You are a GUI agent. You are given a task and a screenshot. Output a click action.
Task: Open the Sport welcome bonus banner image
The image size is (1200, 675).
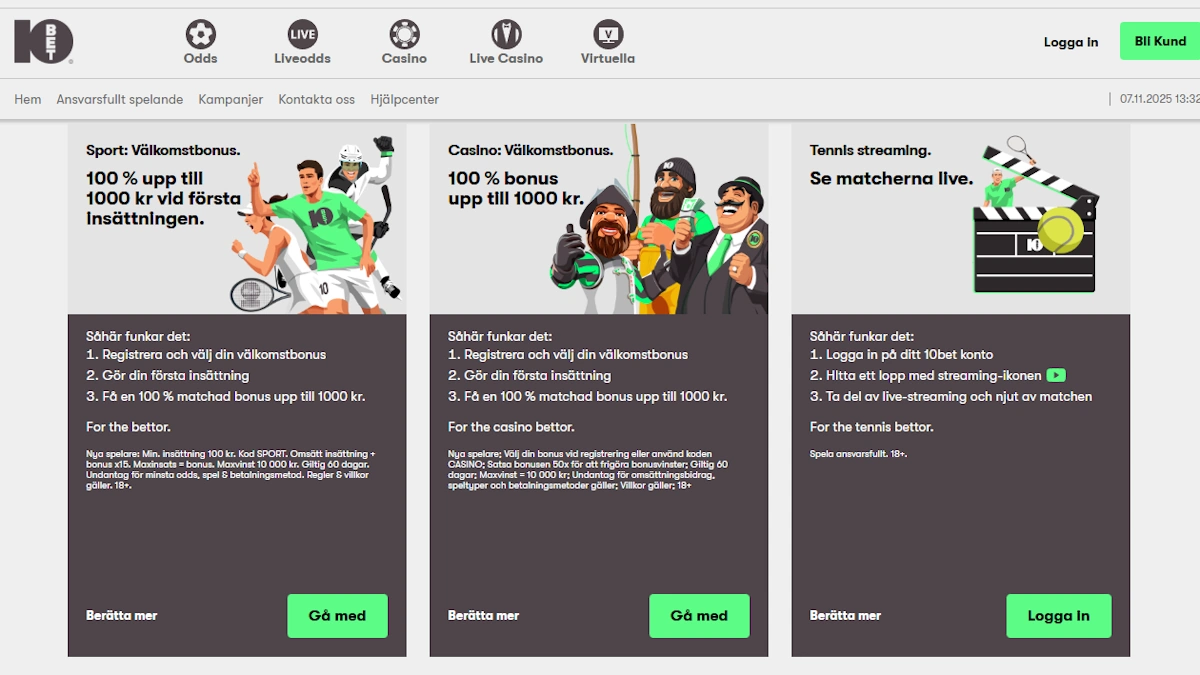(x=237, y=220)
